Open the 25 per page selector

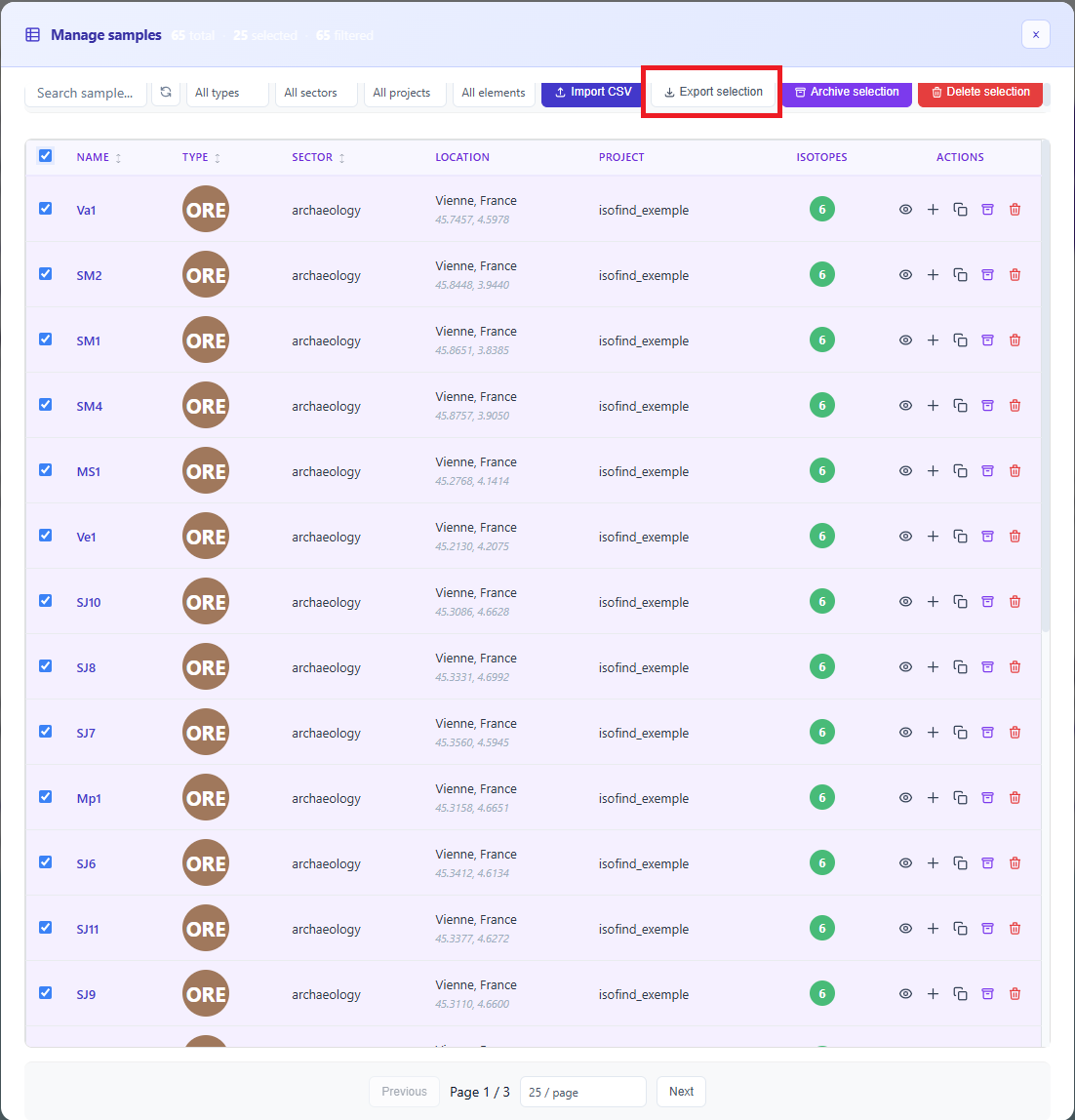[582, 1091]
